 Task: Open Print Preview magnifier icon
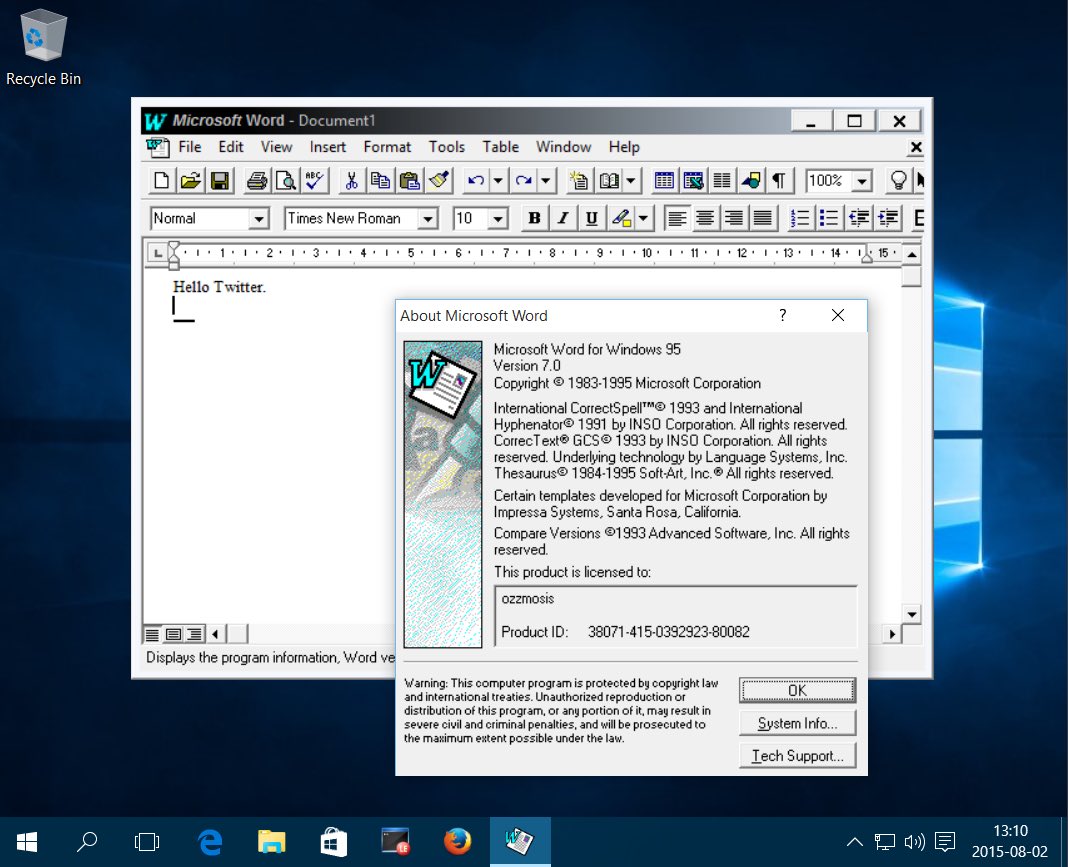point(285,180)
